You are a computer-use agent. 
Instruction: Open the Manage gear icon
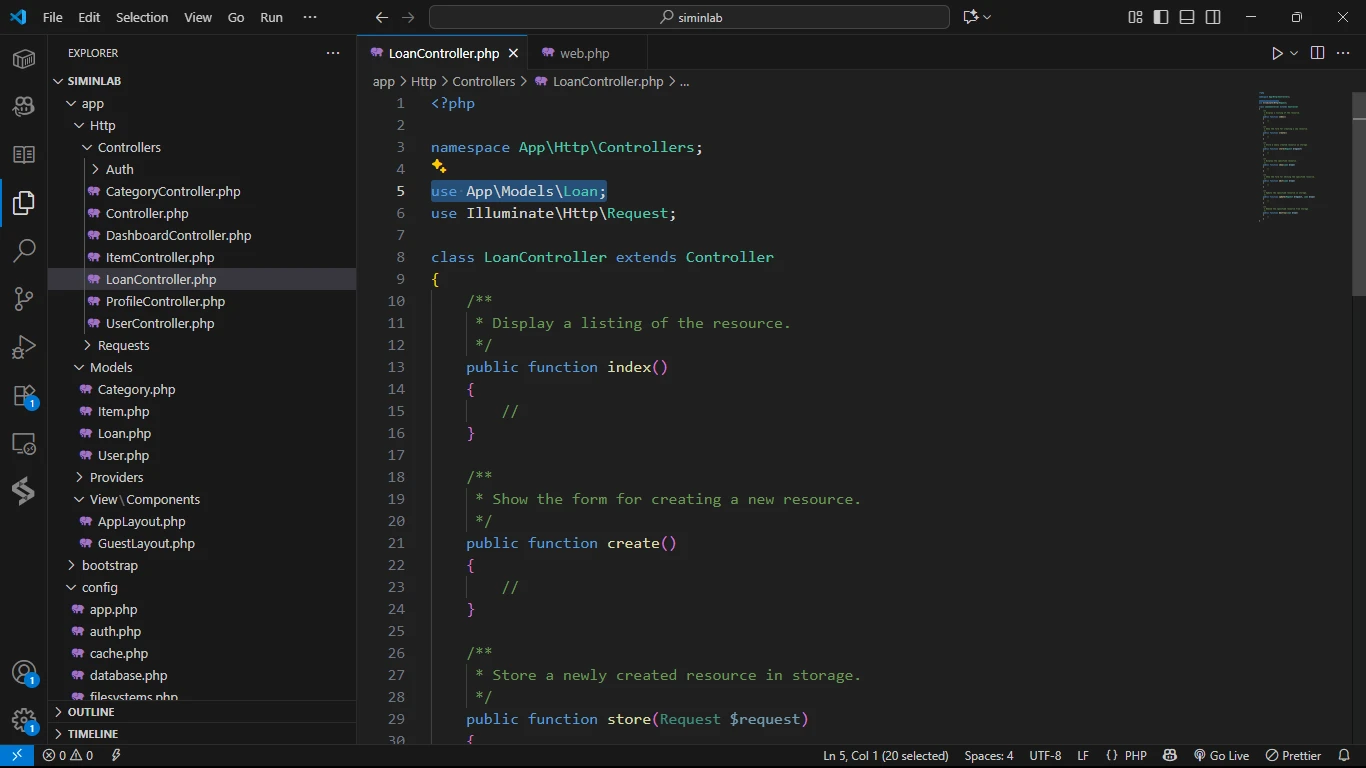coord(24,721)
